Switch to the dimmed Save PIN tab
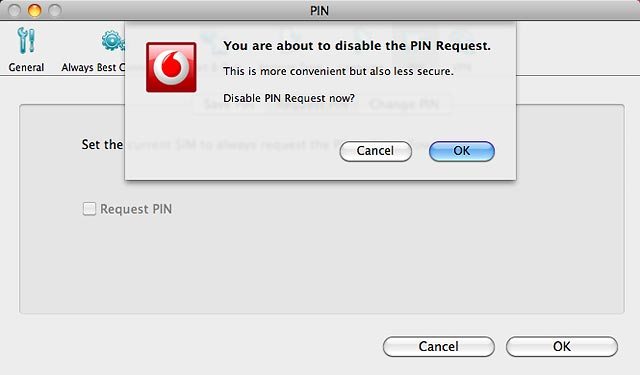The height and width of the screenshot is (375, 640). [x=229, y=104]
